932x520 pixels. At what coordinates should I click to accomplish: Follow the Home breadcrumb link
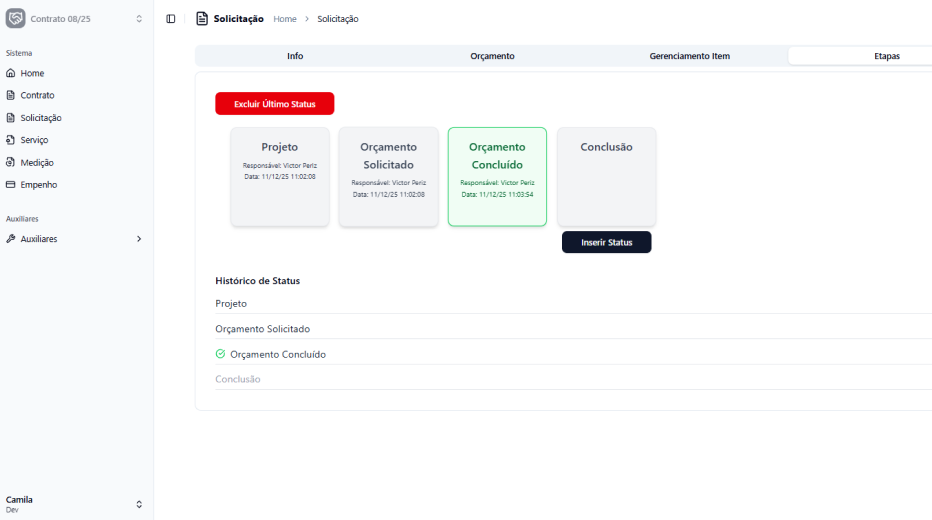[285, 19]
